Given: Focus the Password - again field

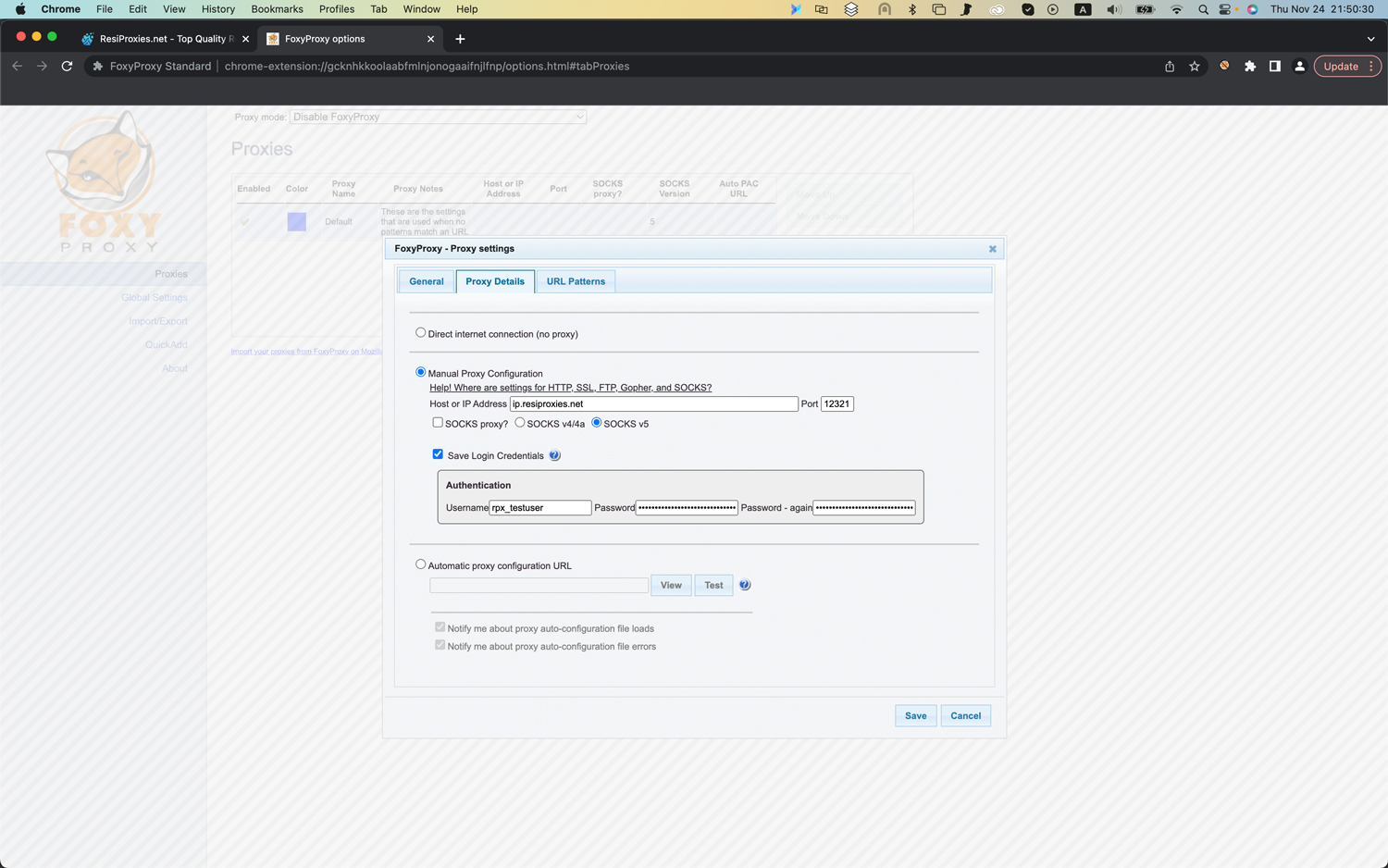Looking at the screenshot, I should [x=864, y=507].
